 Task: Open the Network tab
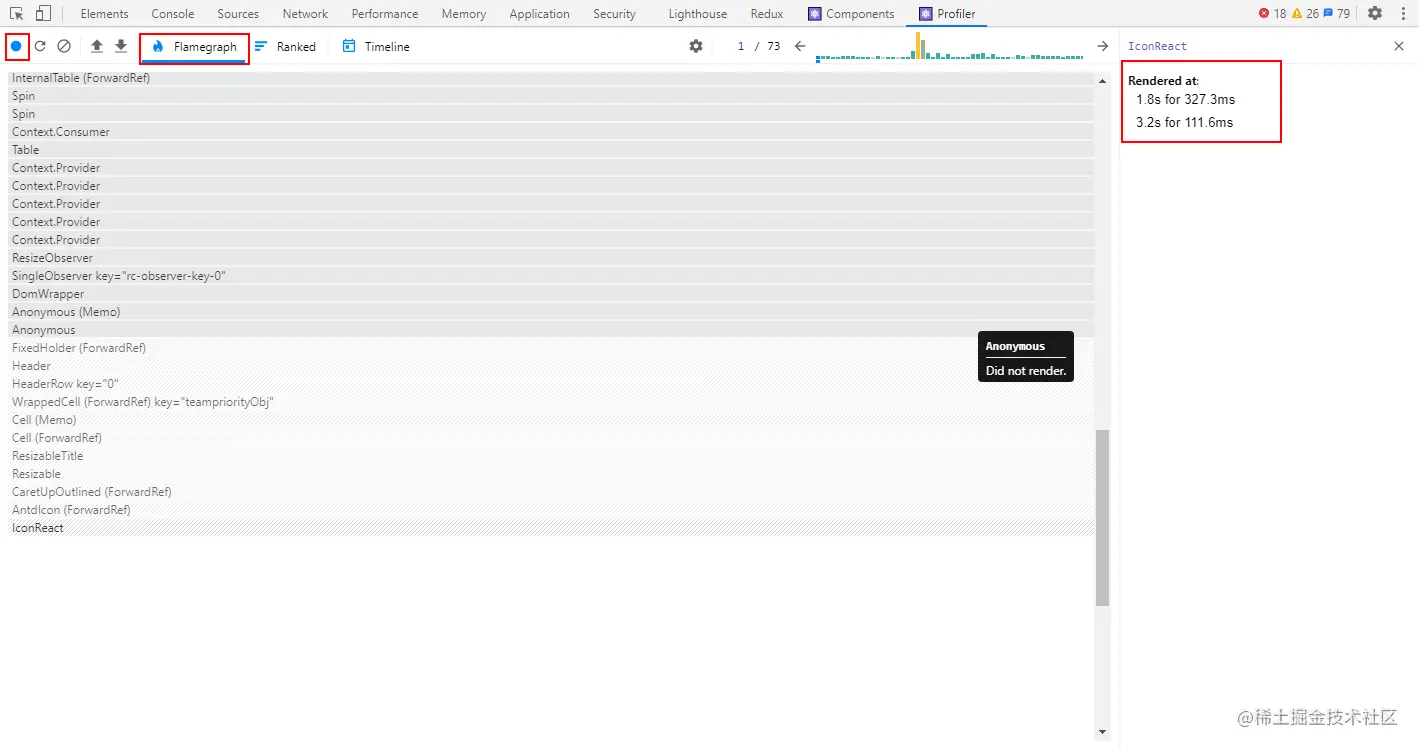click(305, 14)
